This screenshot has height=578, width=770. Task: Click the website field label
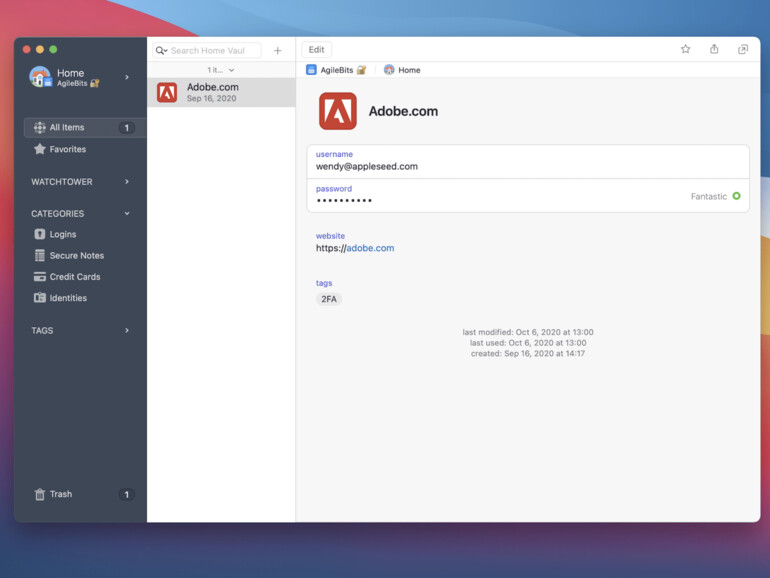pos(330,236)
